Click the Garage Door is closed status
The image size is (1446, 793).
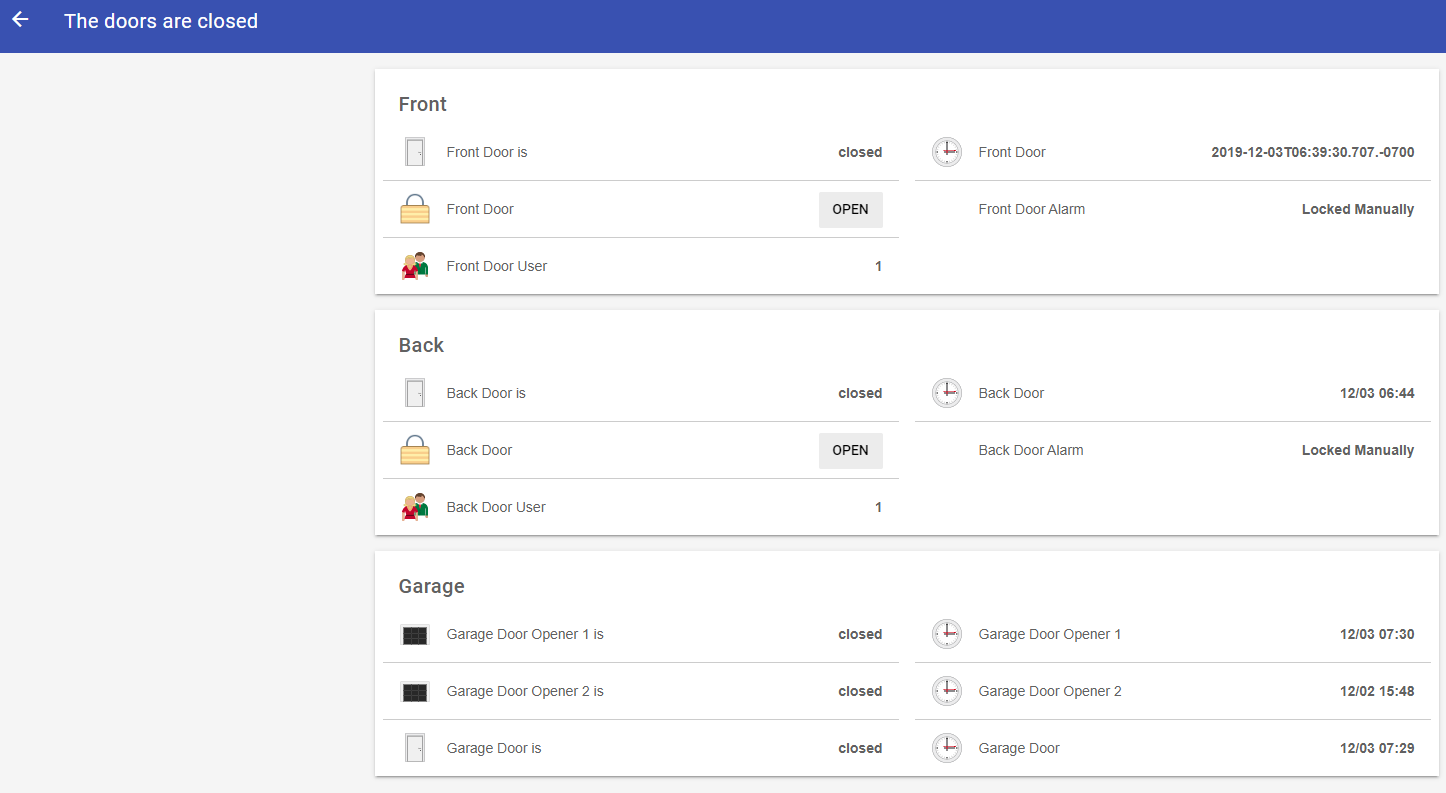click(x=859, y=748)
